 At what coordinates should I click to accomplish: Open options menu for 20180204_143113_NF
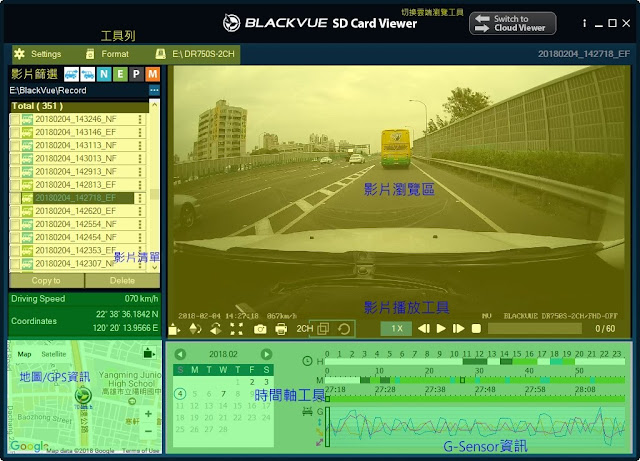[x=140, y=145]
